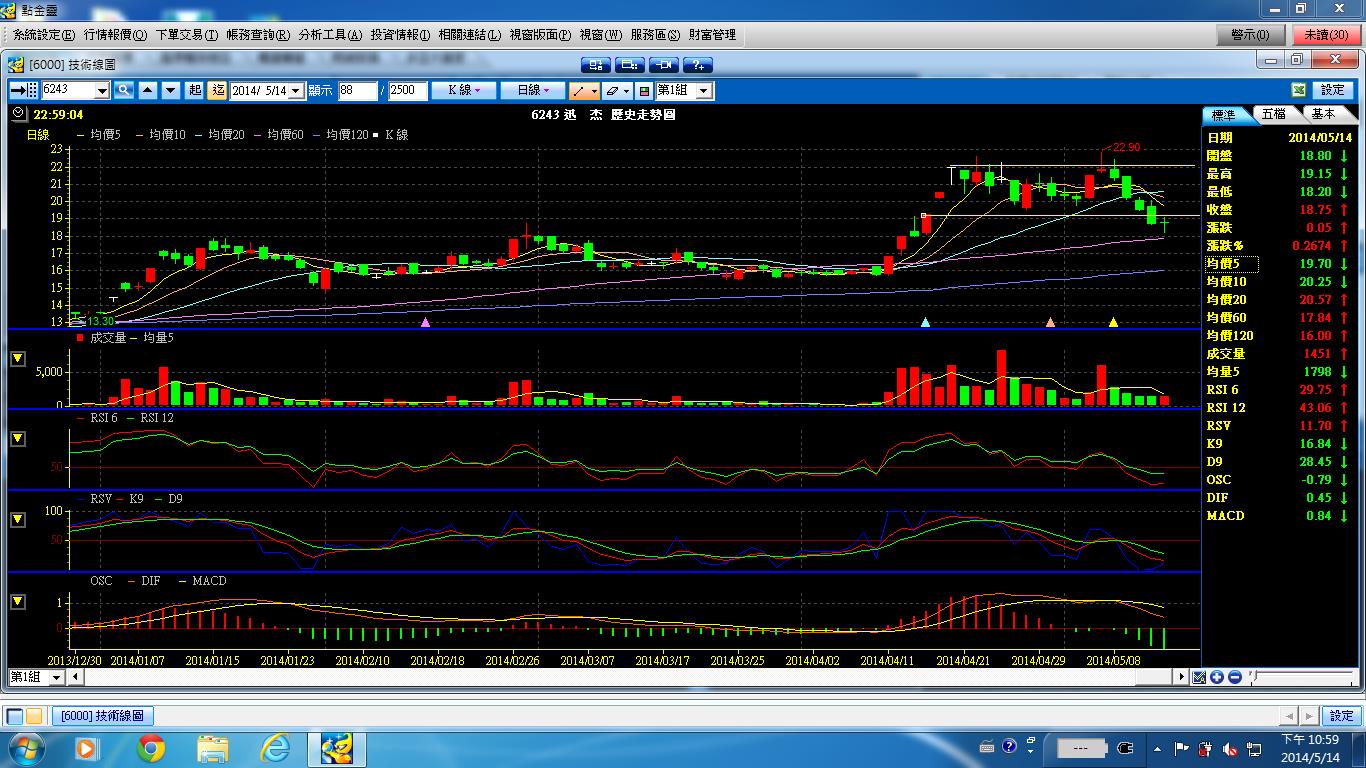Viewport: 1366px width, 768px height.
Task: Toggle the volume panel yellow arrow
Action: click(x=18, y=359)
